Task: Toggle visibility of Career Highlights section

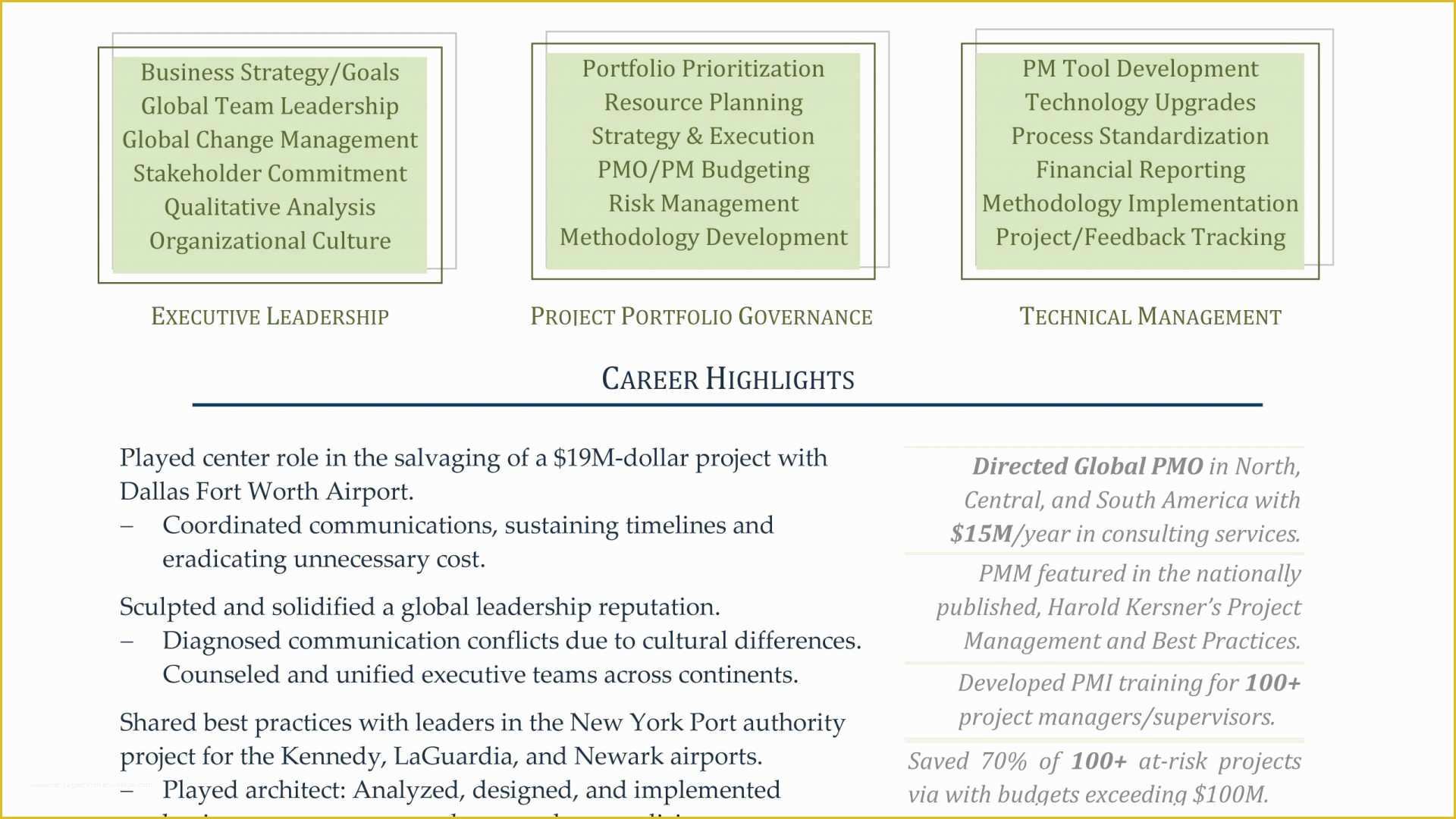Action: coord(727,379)
